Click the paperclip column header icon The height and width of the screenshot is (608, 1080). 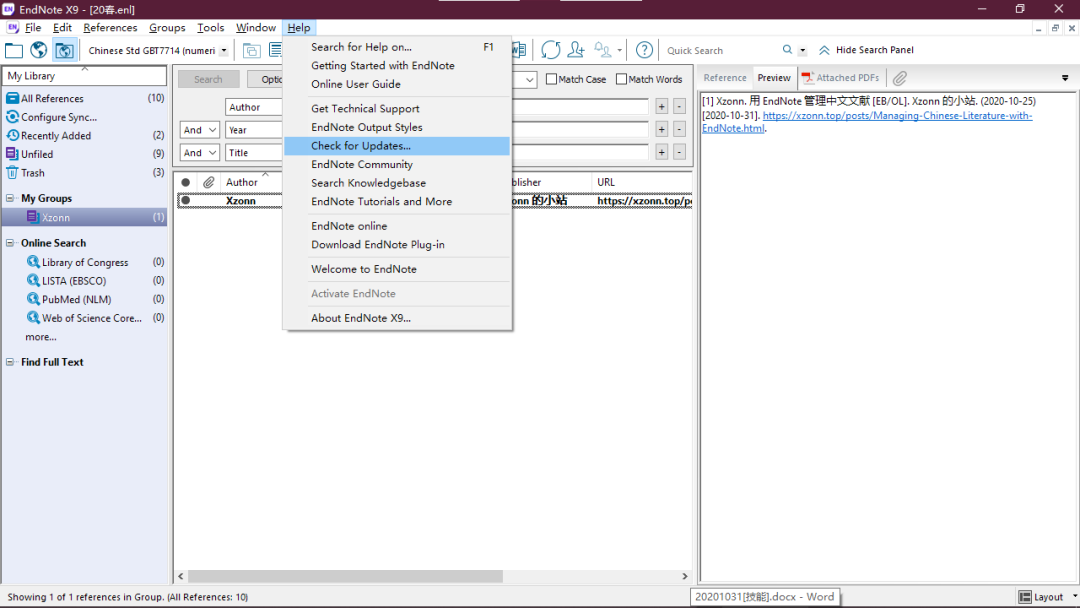(208, 182)
